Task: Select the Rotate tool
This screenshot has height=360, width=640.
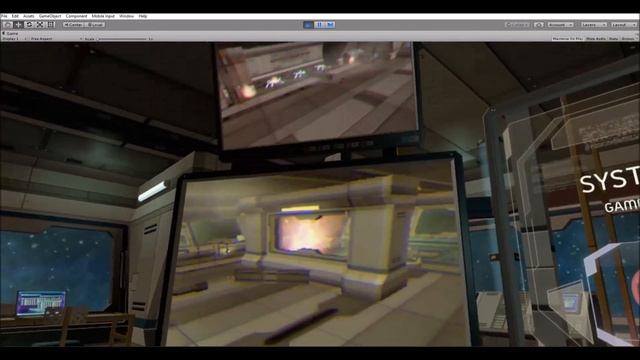Action: tap(29, 24)
